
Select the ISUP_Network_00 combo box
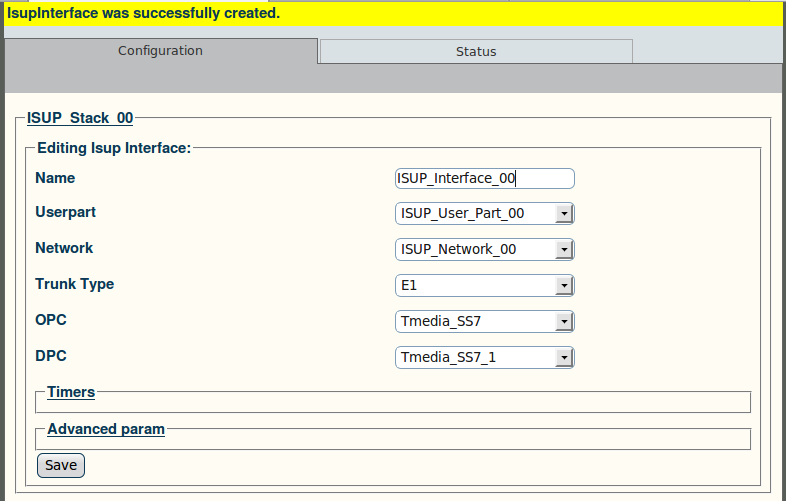click(485, 250)
